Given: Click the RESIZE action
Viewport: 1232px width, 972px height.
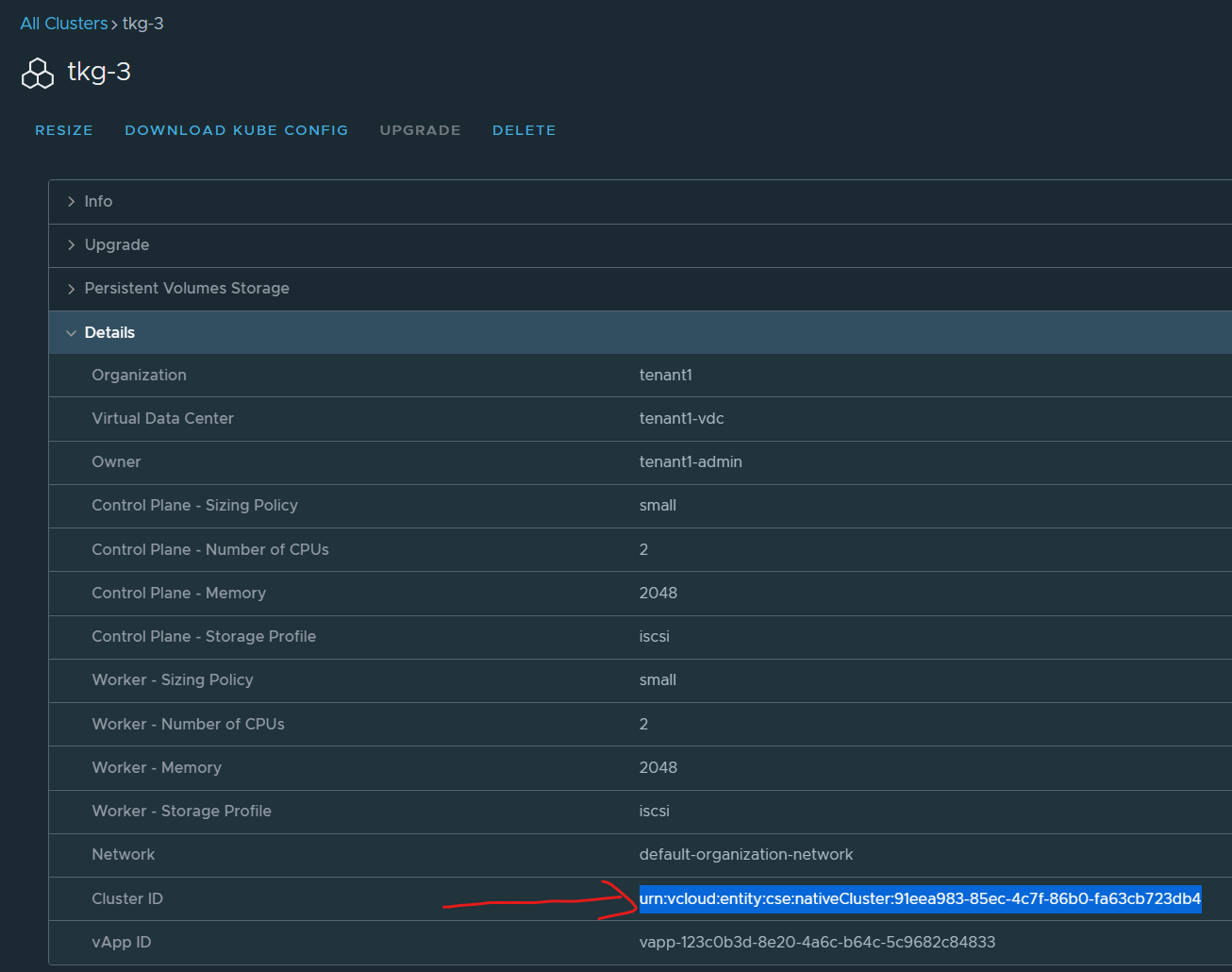Looking at the screenshot, I should [64, 130].
